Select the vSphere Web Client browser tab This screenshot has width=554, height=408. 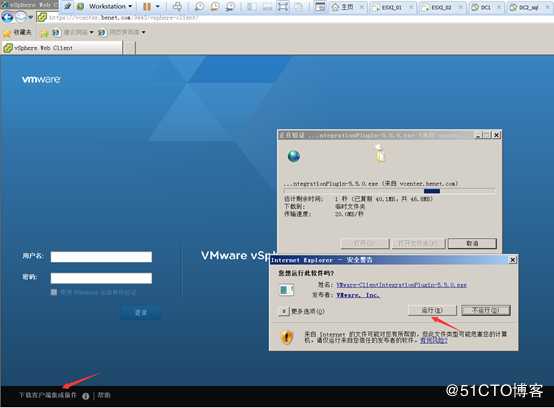(x=62, y=48)
